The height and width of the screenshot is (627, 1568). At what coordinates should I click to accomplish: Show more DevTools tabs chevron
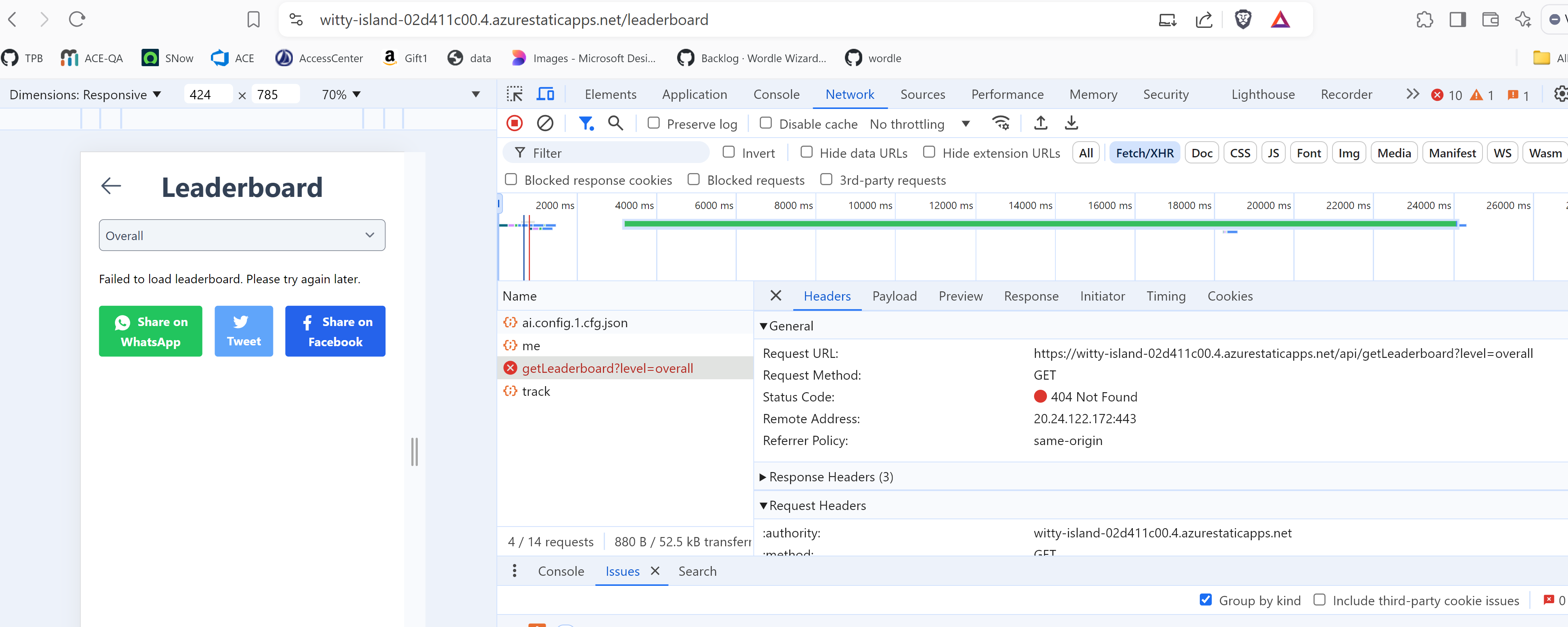pos(1412,94)
